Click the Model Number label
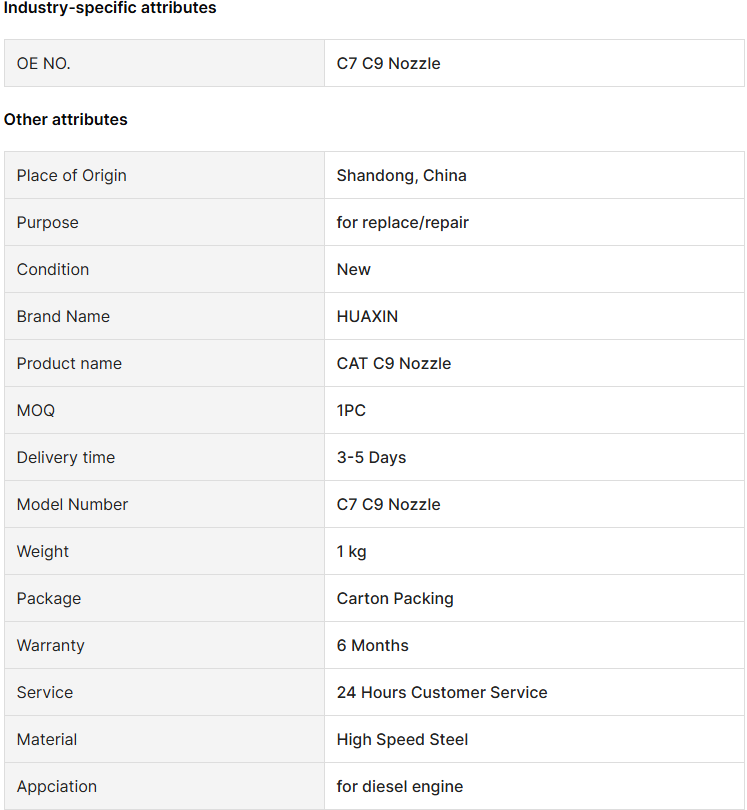The image size is (747, 810). pos(72,505)
